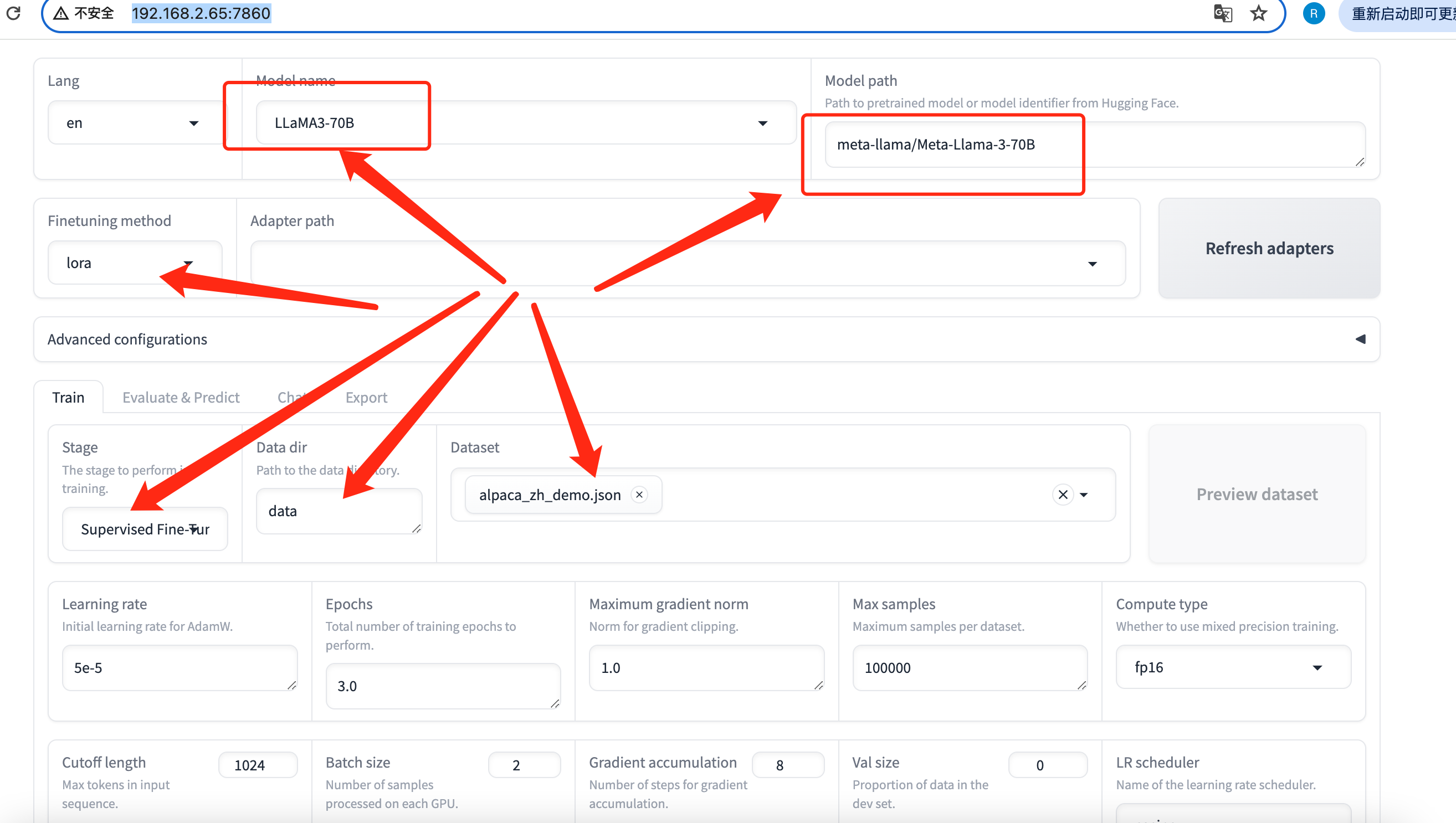Open the browser profile avatar
This screenshot has width=1456, height=823.
pyautogui.click(x=1314, y=13)
